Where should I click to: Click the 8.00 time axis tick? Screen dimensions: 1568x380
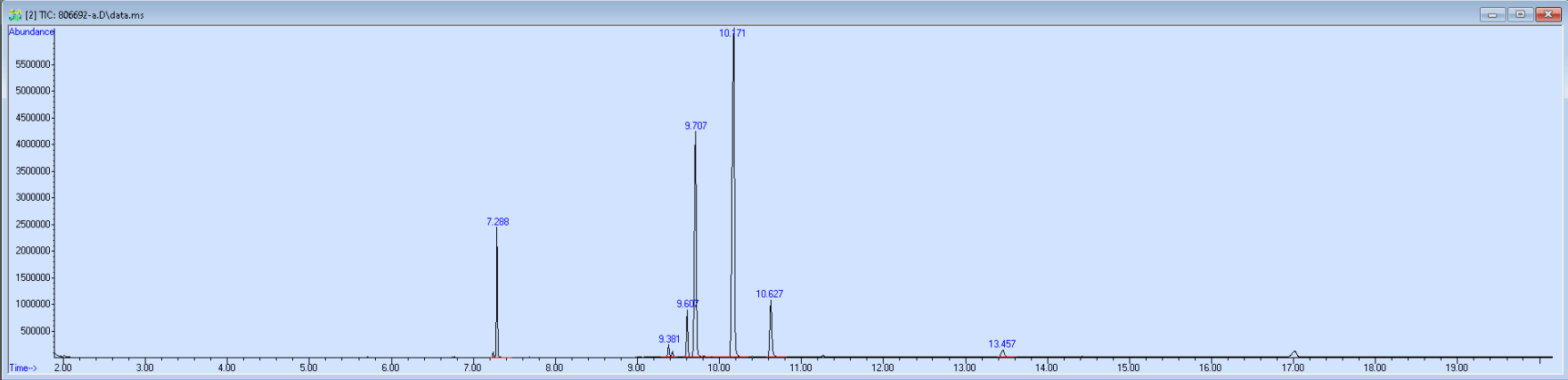pos(554,368)
